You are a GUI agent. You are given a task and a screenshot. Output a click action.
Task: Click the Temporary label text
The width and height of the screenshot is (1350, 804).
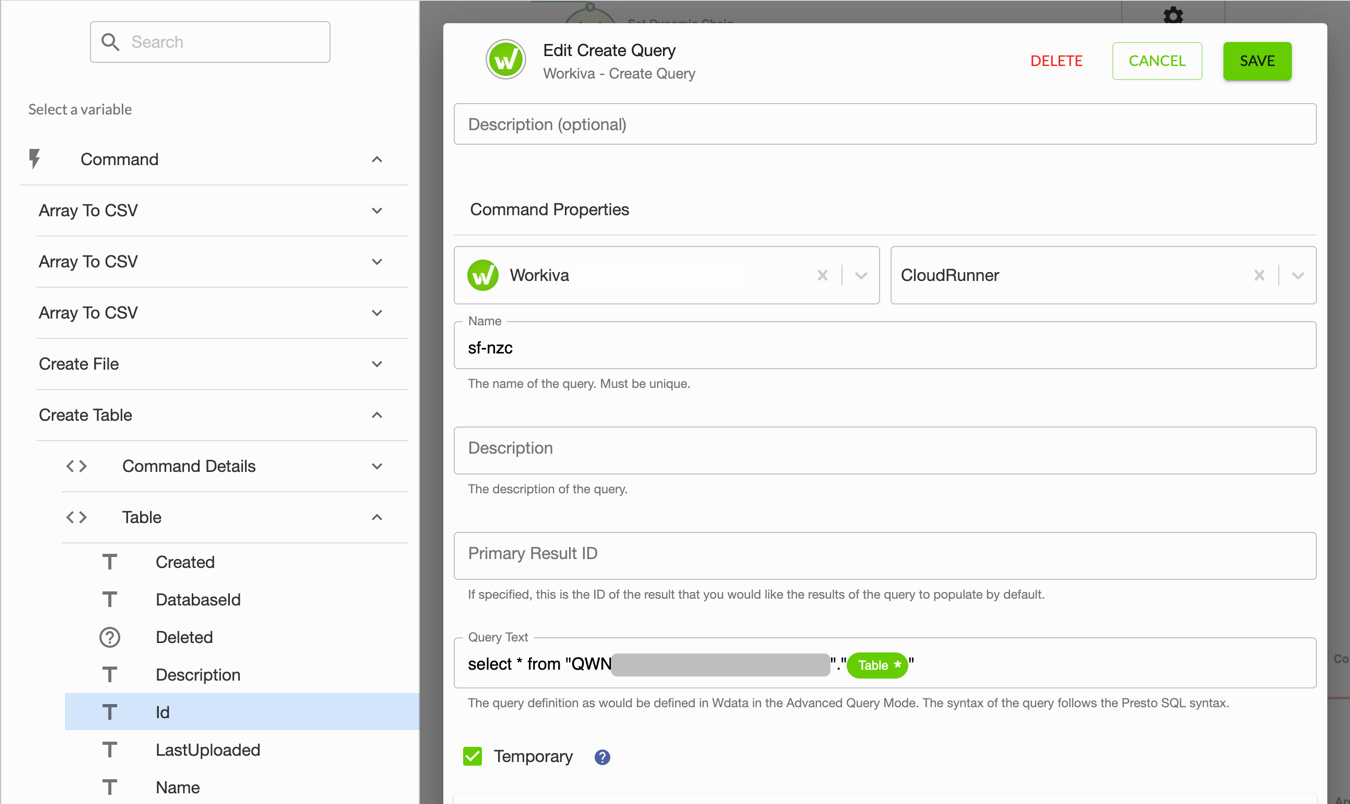pyautogui.click(x=533, y=756)
